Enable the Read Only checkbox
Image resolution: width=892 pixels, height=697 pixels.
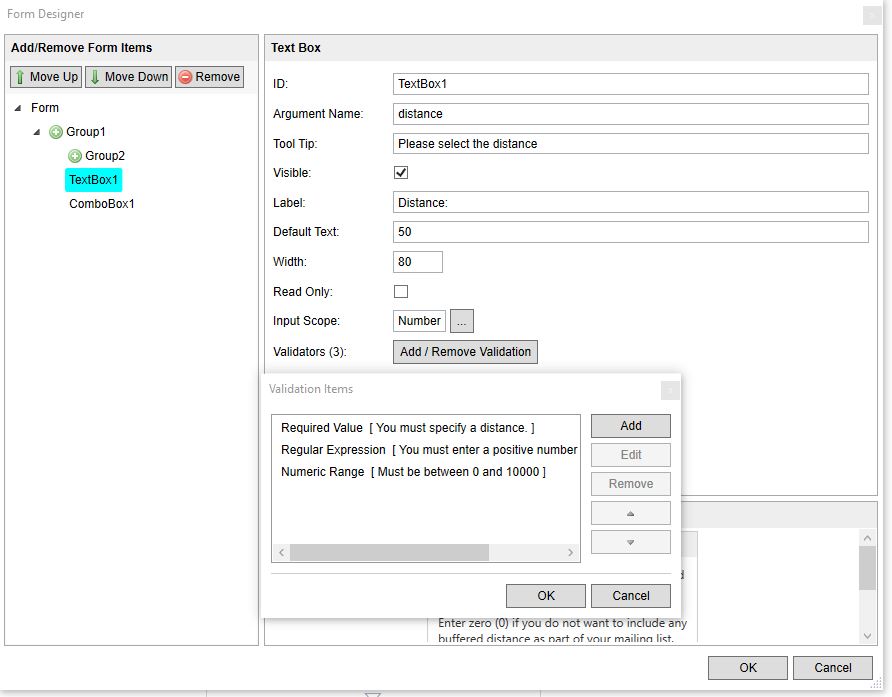[x=401, y=291]
